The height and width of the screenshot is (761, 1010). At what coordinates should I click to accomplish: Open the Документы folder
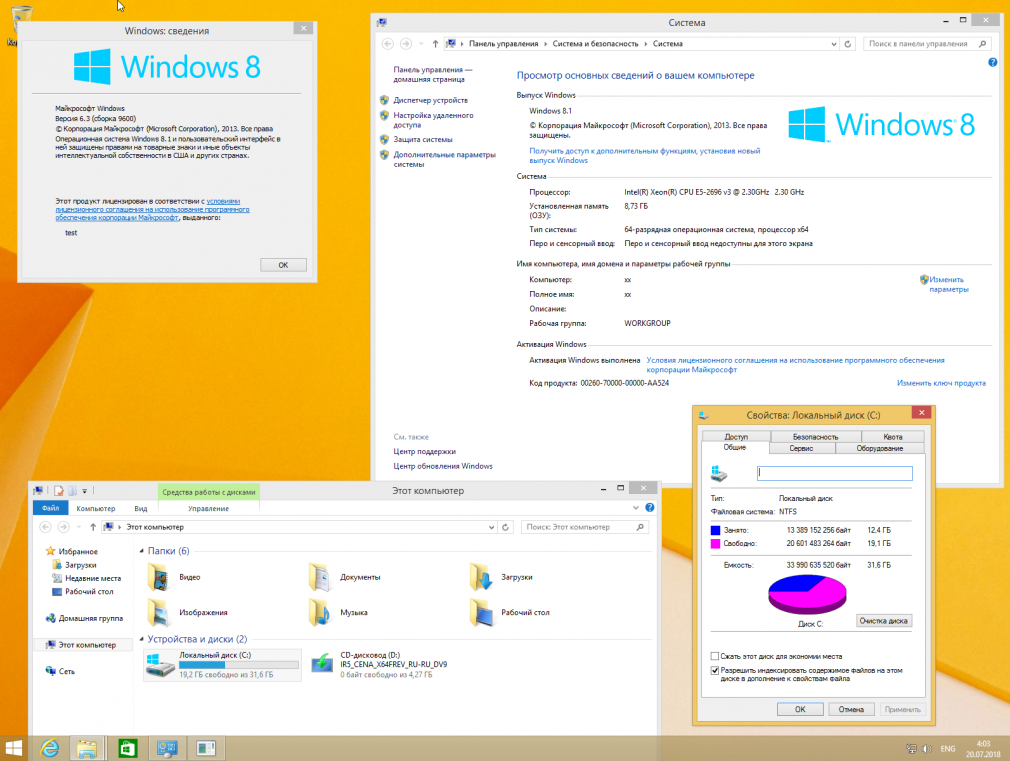(x=345, y=577)
